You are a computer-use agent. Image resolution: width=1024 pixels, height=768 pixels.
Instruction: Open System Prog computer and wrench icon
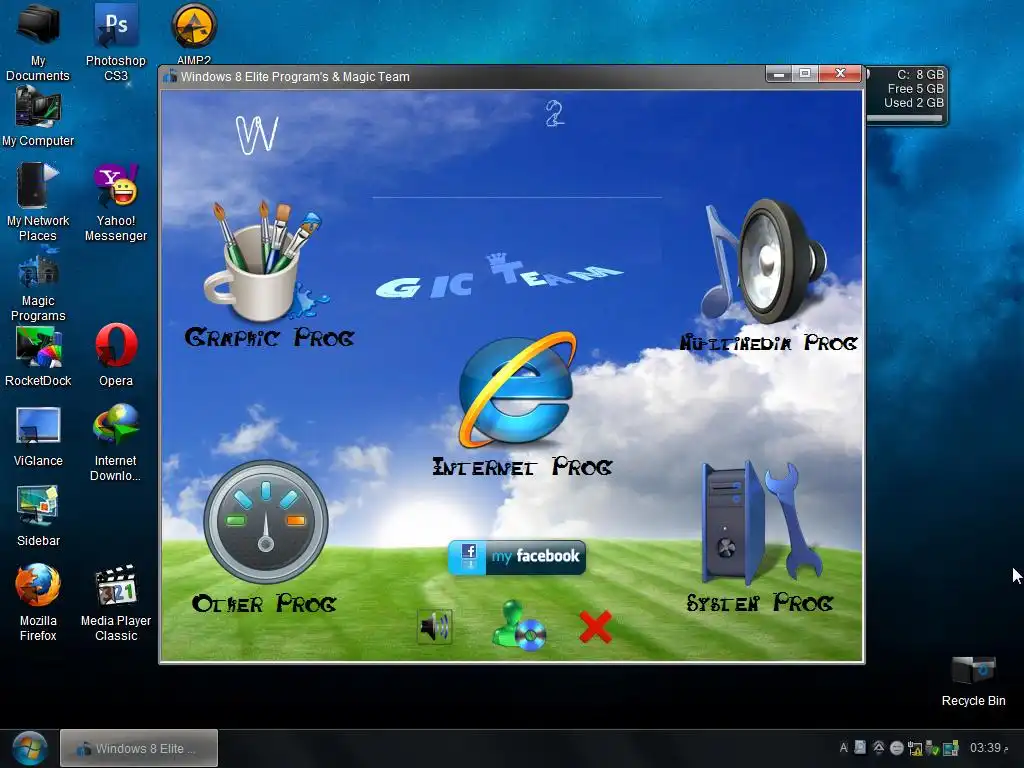point(762,522)
